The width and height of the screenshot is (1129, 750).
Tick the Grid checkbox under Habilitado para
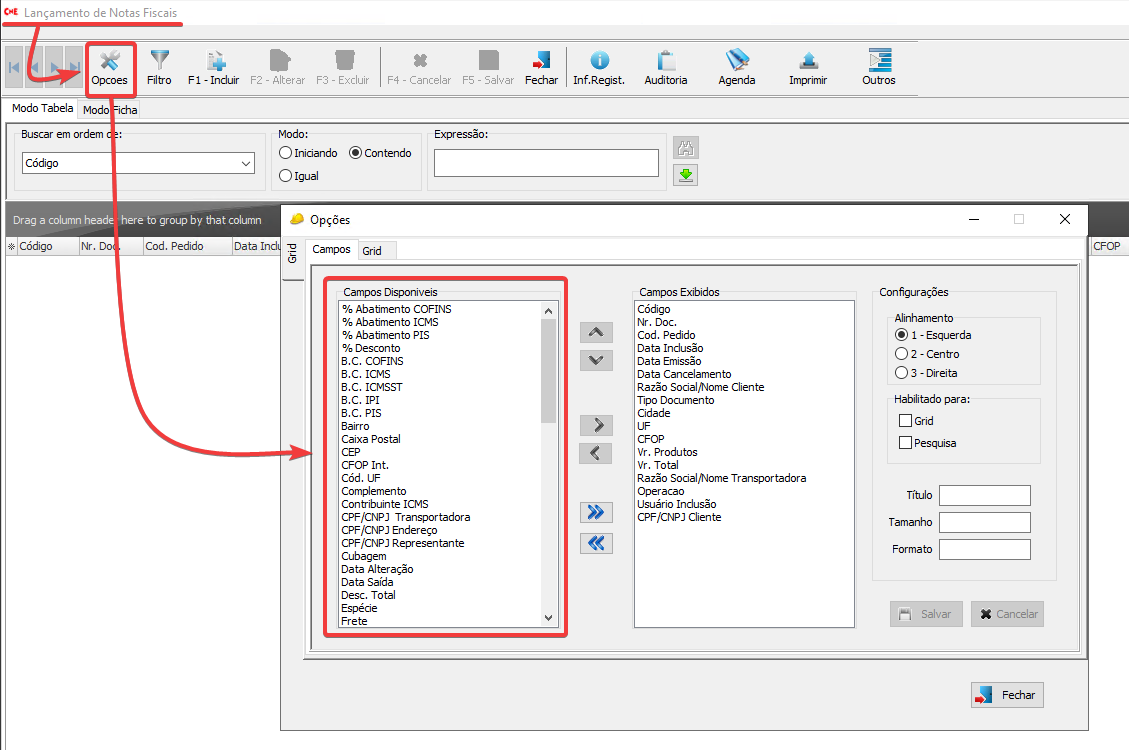click(x=906, y=422)
